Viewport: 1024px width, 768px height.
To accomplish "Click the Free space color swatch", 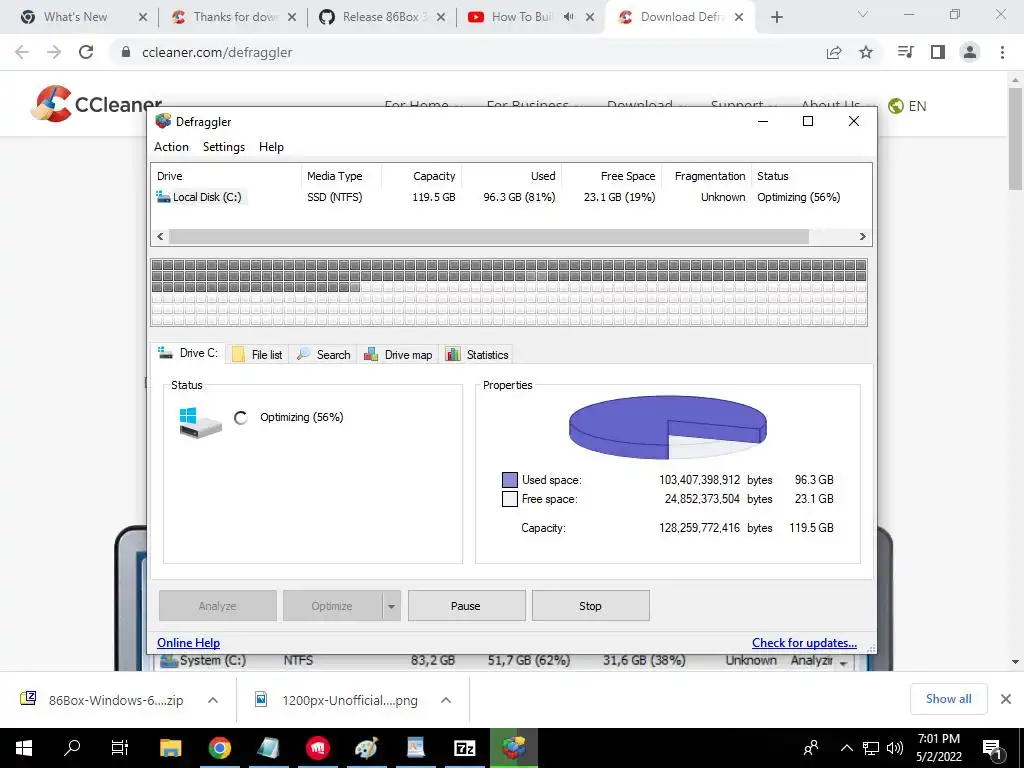I will (509, 500).
